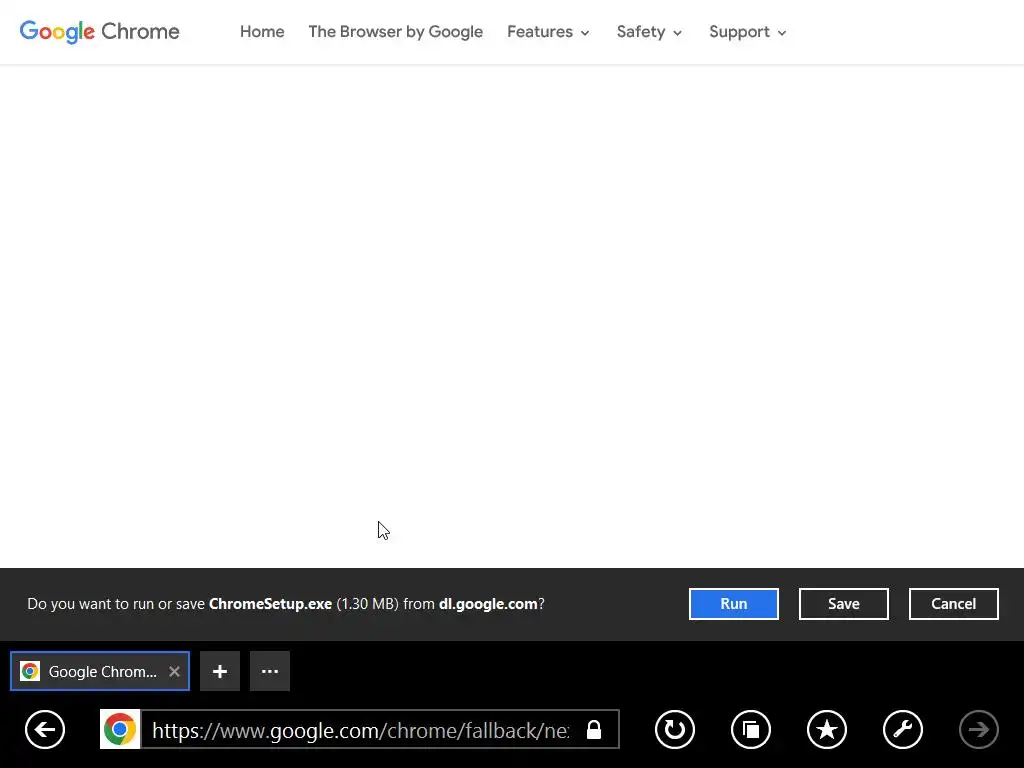Cancel the download prompt
This screenshot has width=1024, height=768.
click(953, 603)
